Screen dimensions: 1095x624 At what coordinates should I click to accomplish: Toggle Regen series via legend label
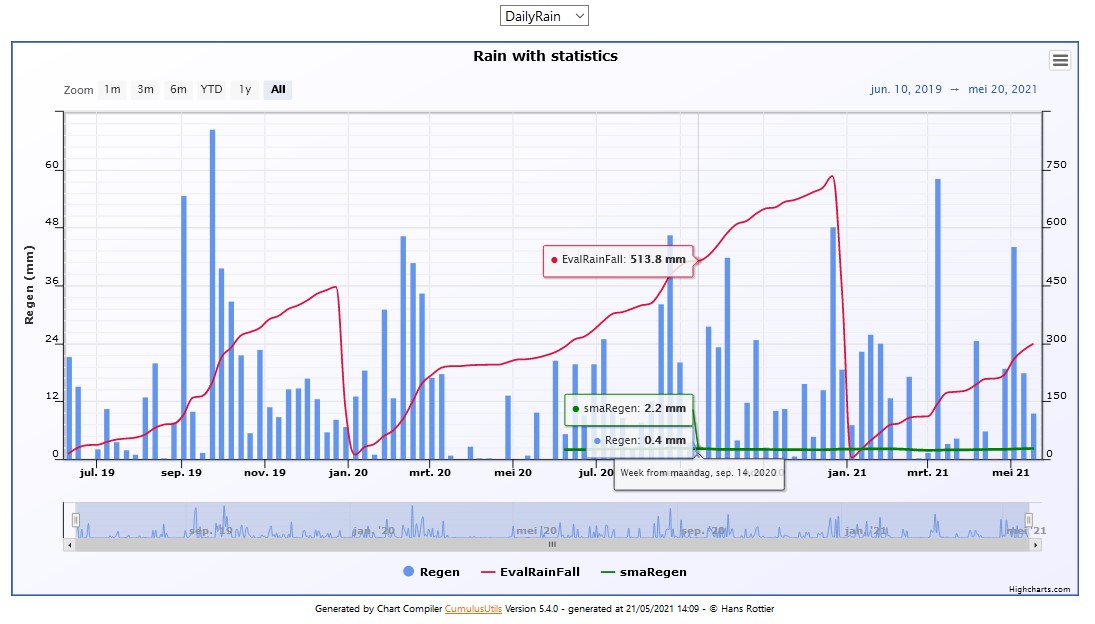click(439, 572)
